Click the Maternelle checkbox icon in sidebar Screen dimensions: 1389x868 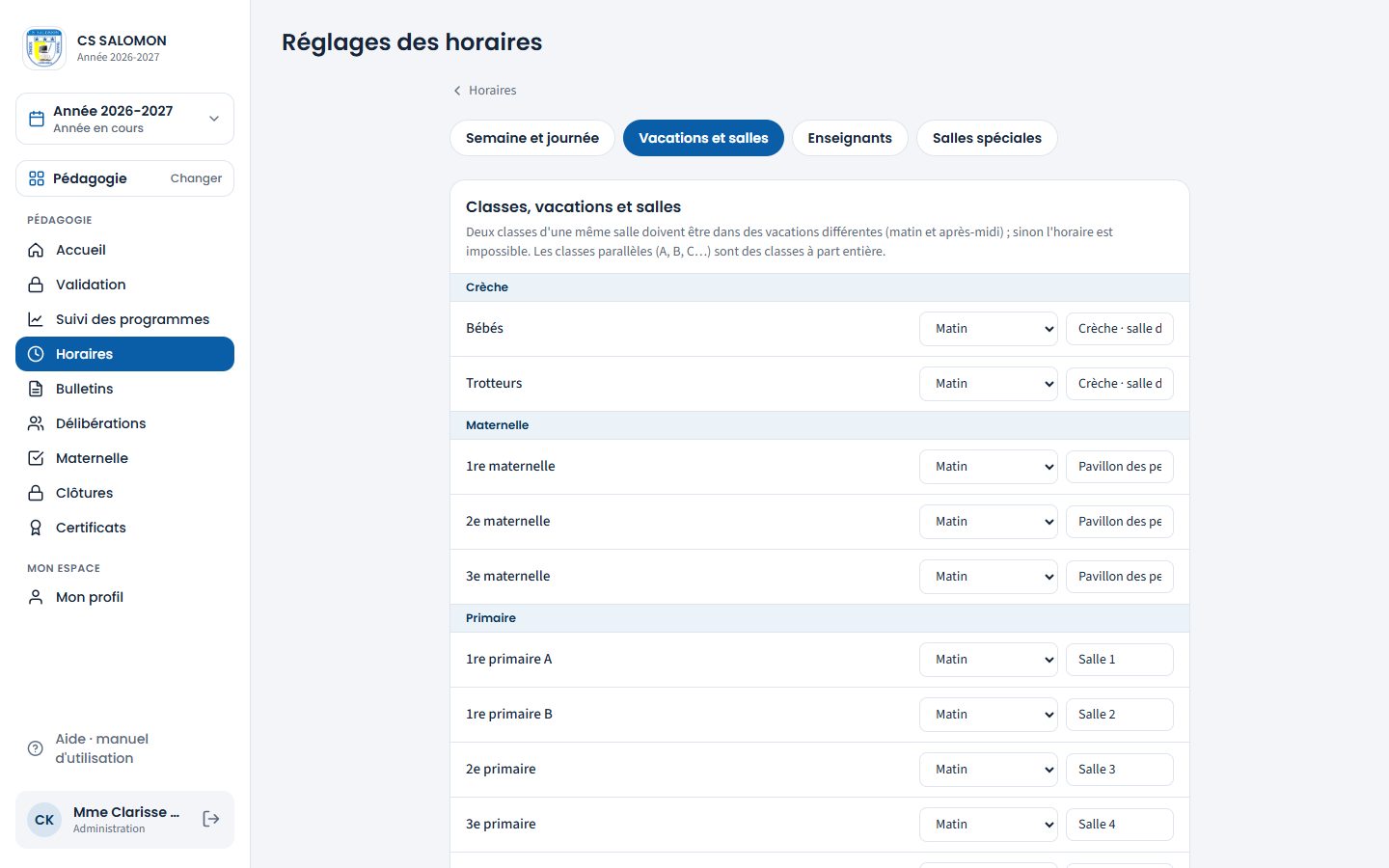36,458
